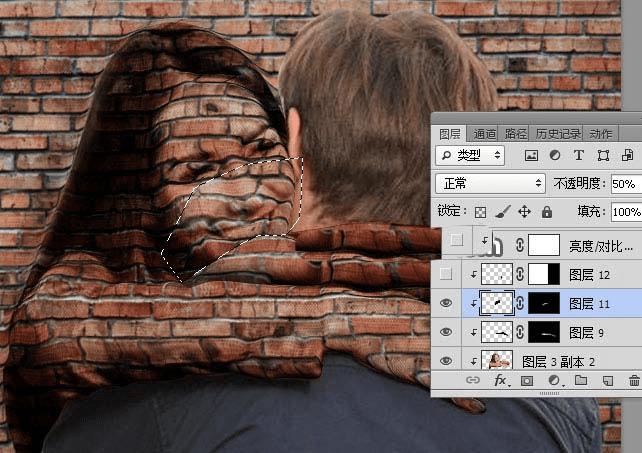Click the link layers chain icon

click(472, 381)
